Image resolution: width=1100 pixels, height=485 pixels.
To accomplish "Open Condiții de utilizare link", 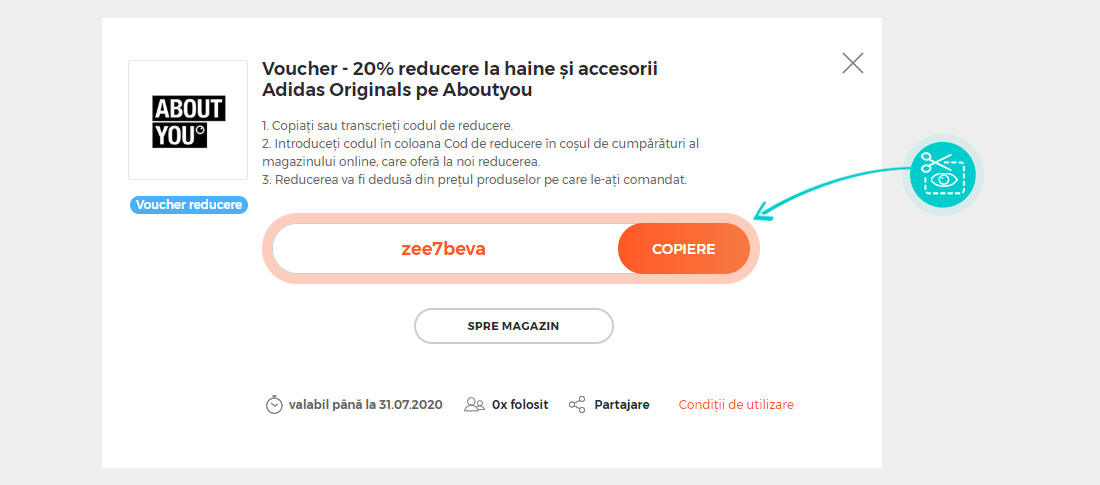I will 736,405.
